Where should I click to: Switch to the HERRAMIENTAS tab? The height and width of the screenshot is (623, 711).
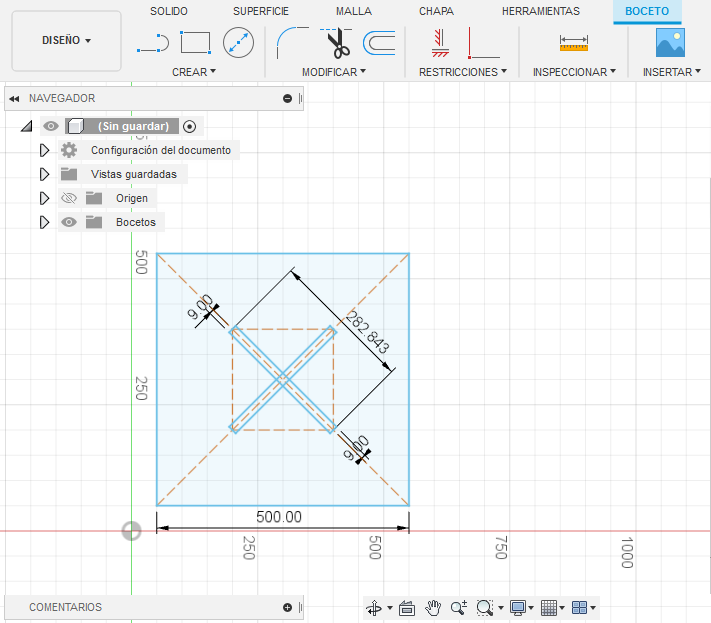(541, 11)
